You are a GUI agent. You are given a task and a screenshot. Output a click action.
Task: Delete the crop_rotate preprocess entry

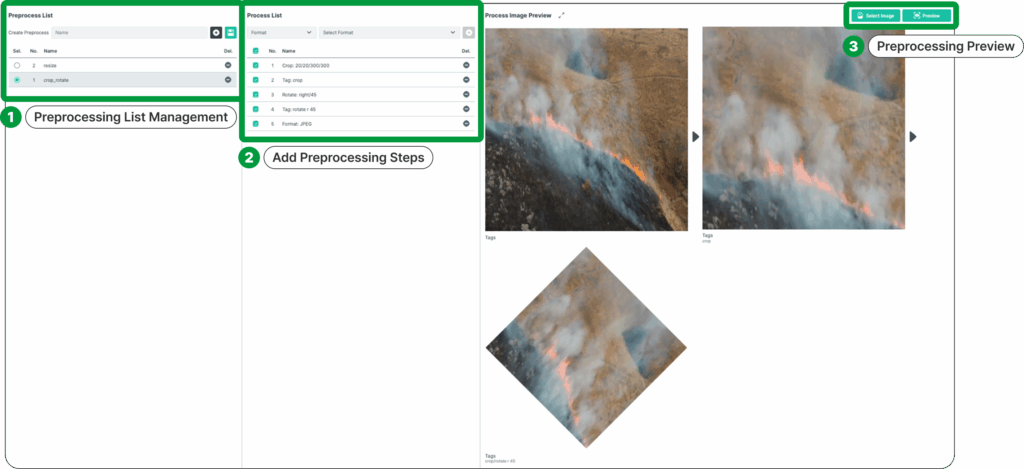[227, 79]
